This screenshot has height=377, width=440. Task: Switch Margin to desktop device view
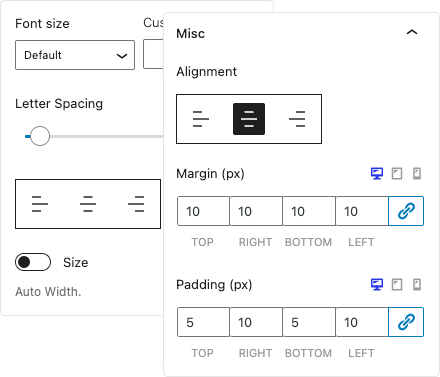tap(377, 173)
